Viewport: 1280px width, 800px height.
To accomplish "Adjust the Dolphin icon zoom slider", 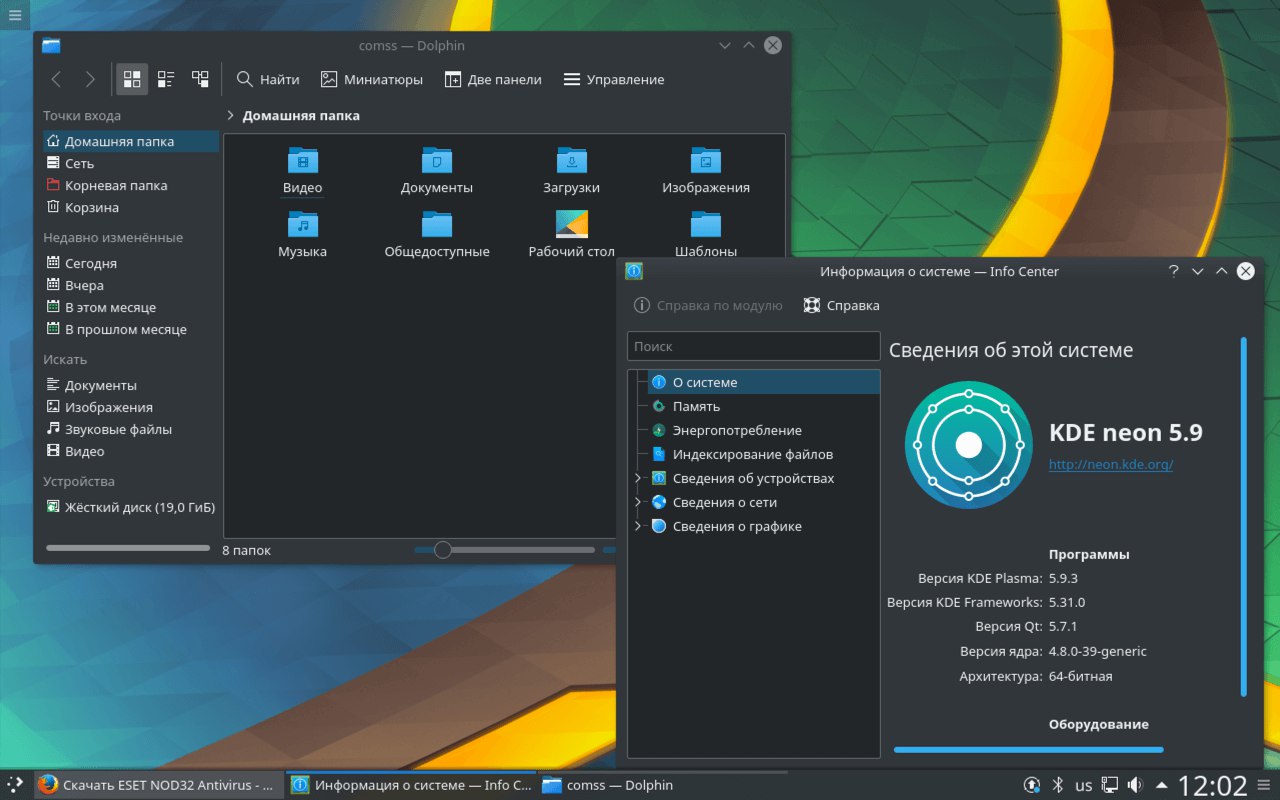I will pyautogui.click(x=443, y=550).
